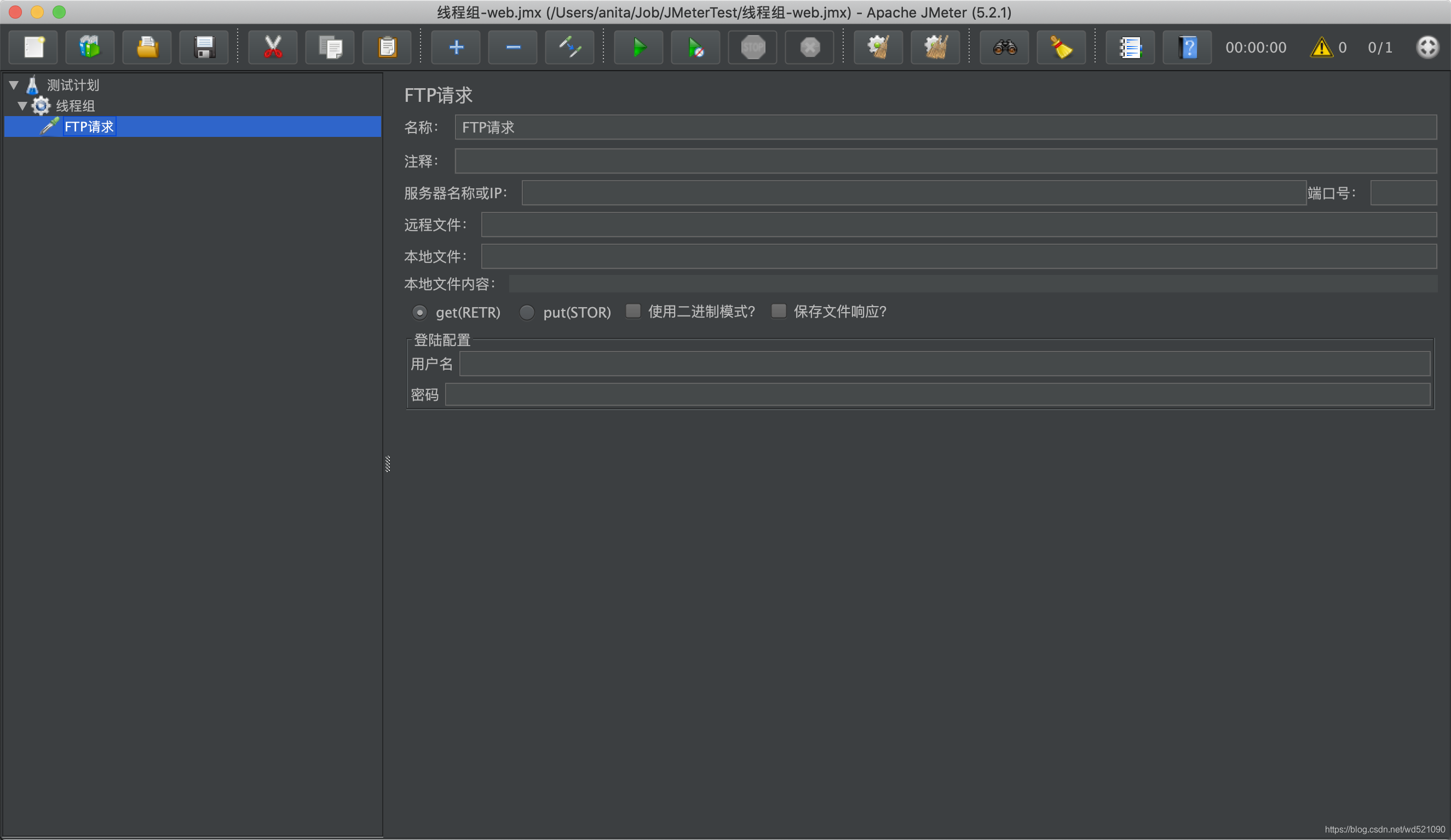Screen dimensions: 1451x840
Task: Click the Stop sign icon
Action: tap(752, 47)
